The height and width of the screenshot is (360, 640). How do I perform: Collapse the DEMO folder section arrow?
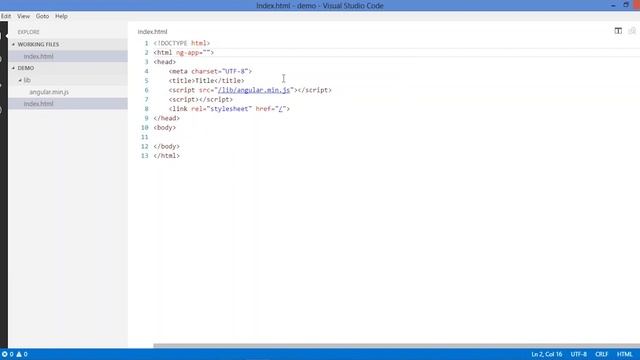pyautogui.click(x=13, y=68)
